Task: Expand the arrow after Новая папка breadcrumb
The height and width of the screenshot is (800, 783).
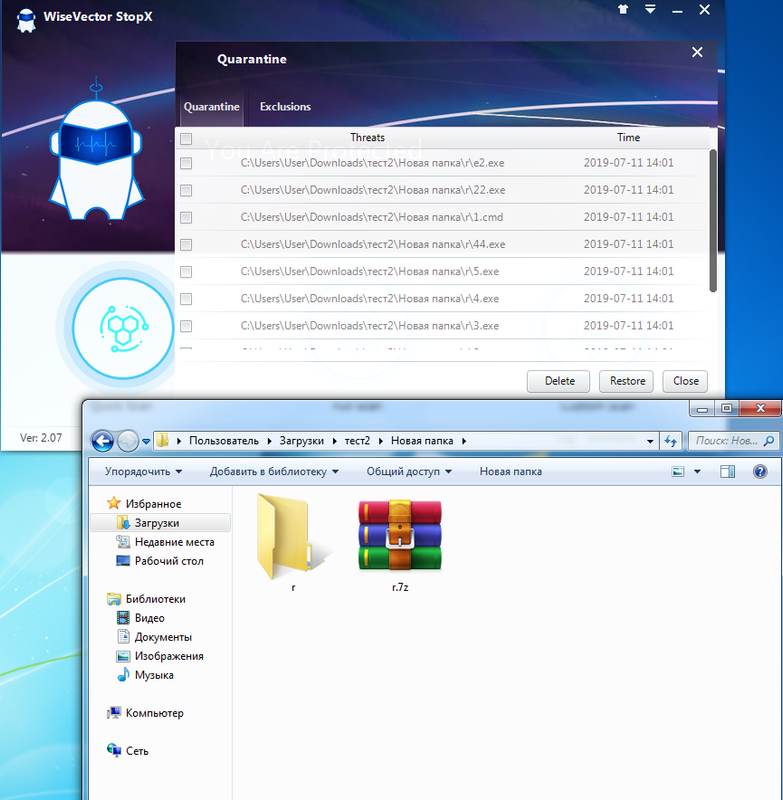Action: [464, 441]
